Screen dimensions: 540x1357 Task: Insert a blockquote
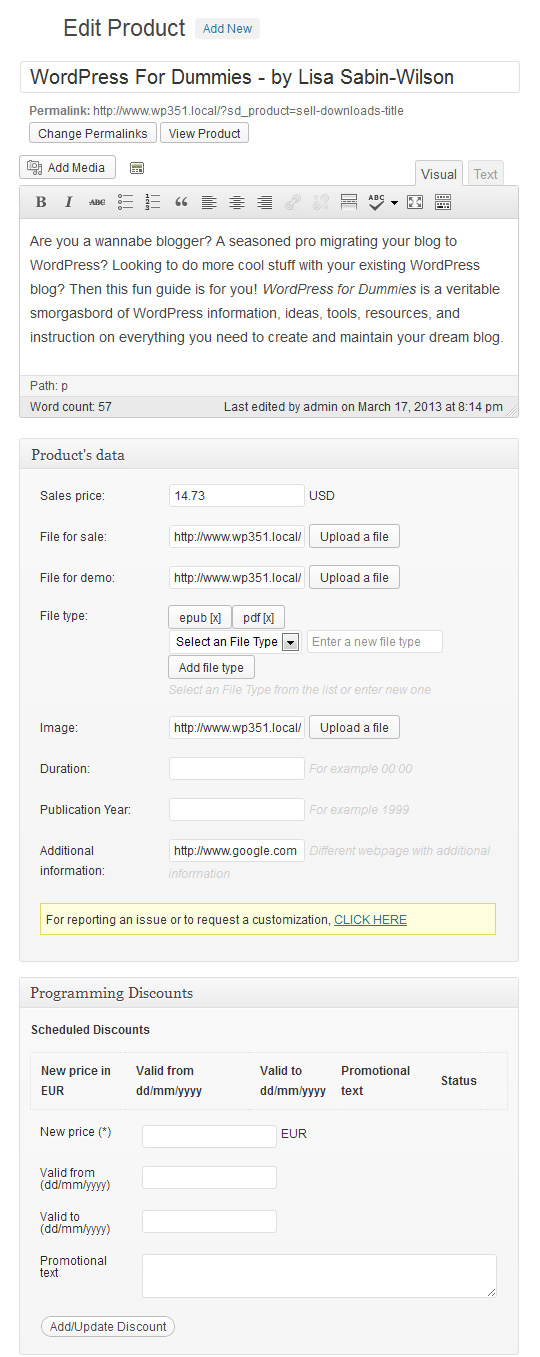181,202
